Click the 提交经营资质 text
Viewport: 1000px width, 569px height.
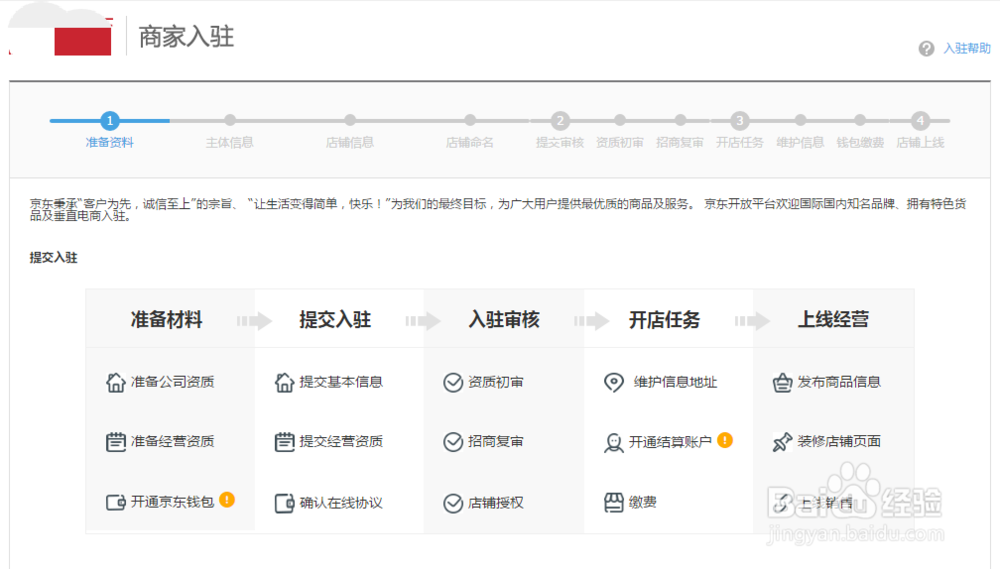coord(341,441)
